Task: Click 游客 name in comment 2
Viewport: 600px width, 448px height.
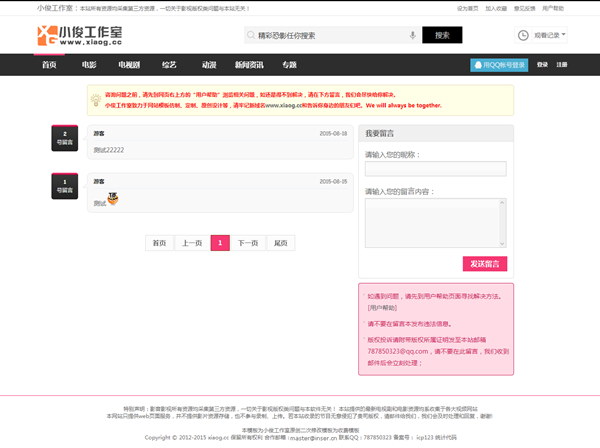Action: coord(99,134)
